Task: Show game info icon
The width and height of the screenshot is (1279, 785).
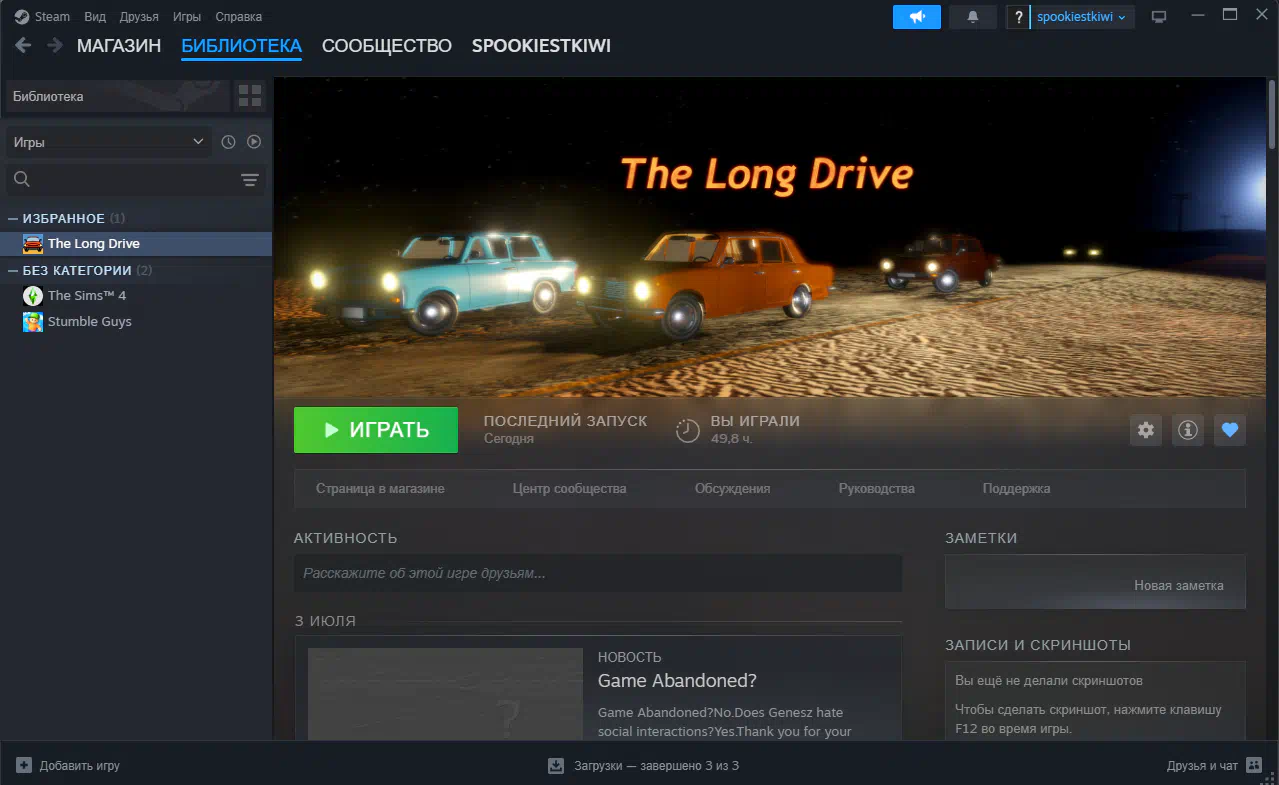Action: click(x=1188, y=430)
